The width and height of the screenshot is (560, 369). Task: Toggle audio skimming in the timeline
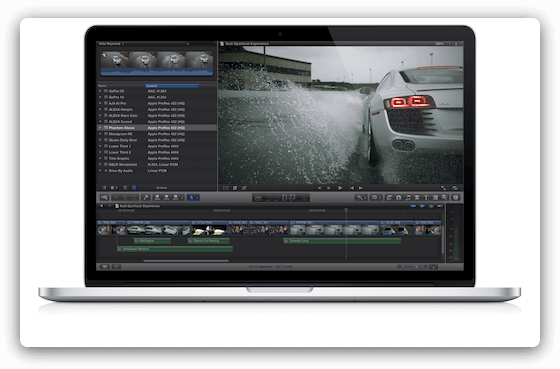click(422, 206)
